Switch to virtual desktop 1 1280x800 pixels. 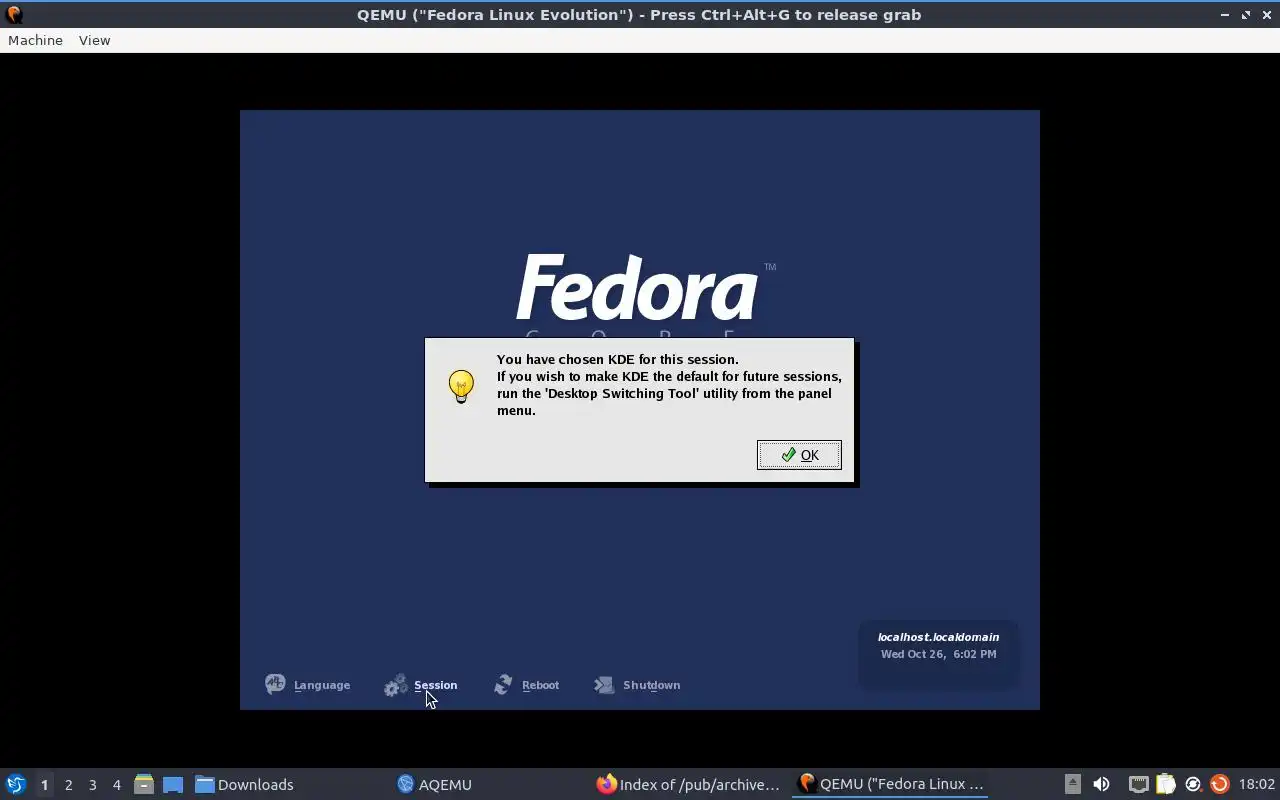[x=44, y=785]
